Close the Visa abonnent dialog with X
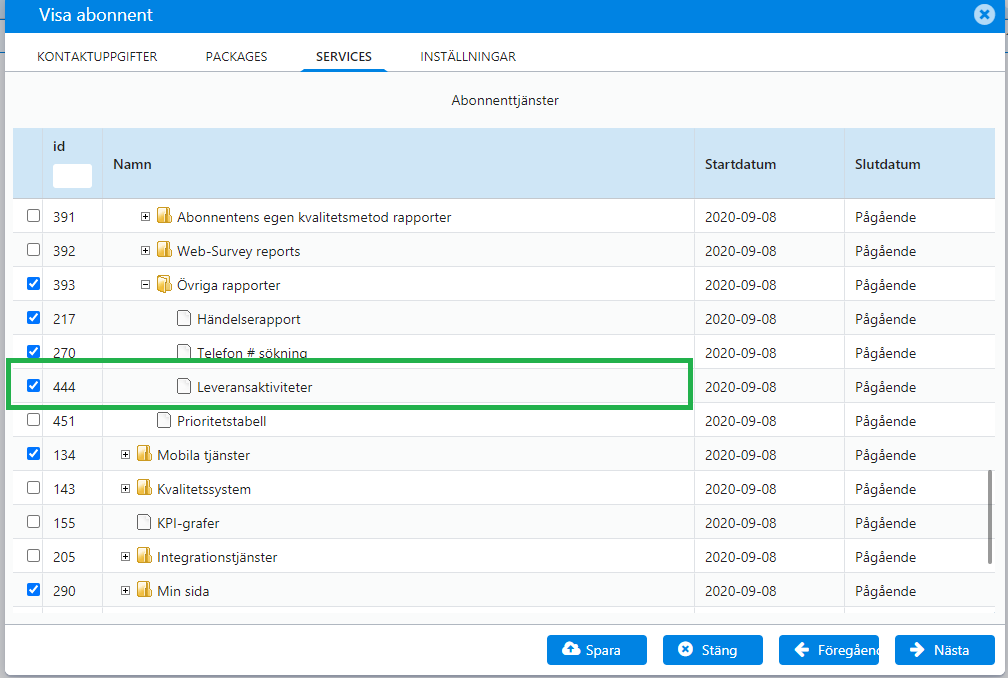The height and width of the screenshot is (678, 1008). click(984, 14)
